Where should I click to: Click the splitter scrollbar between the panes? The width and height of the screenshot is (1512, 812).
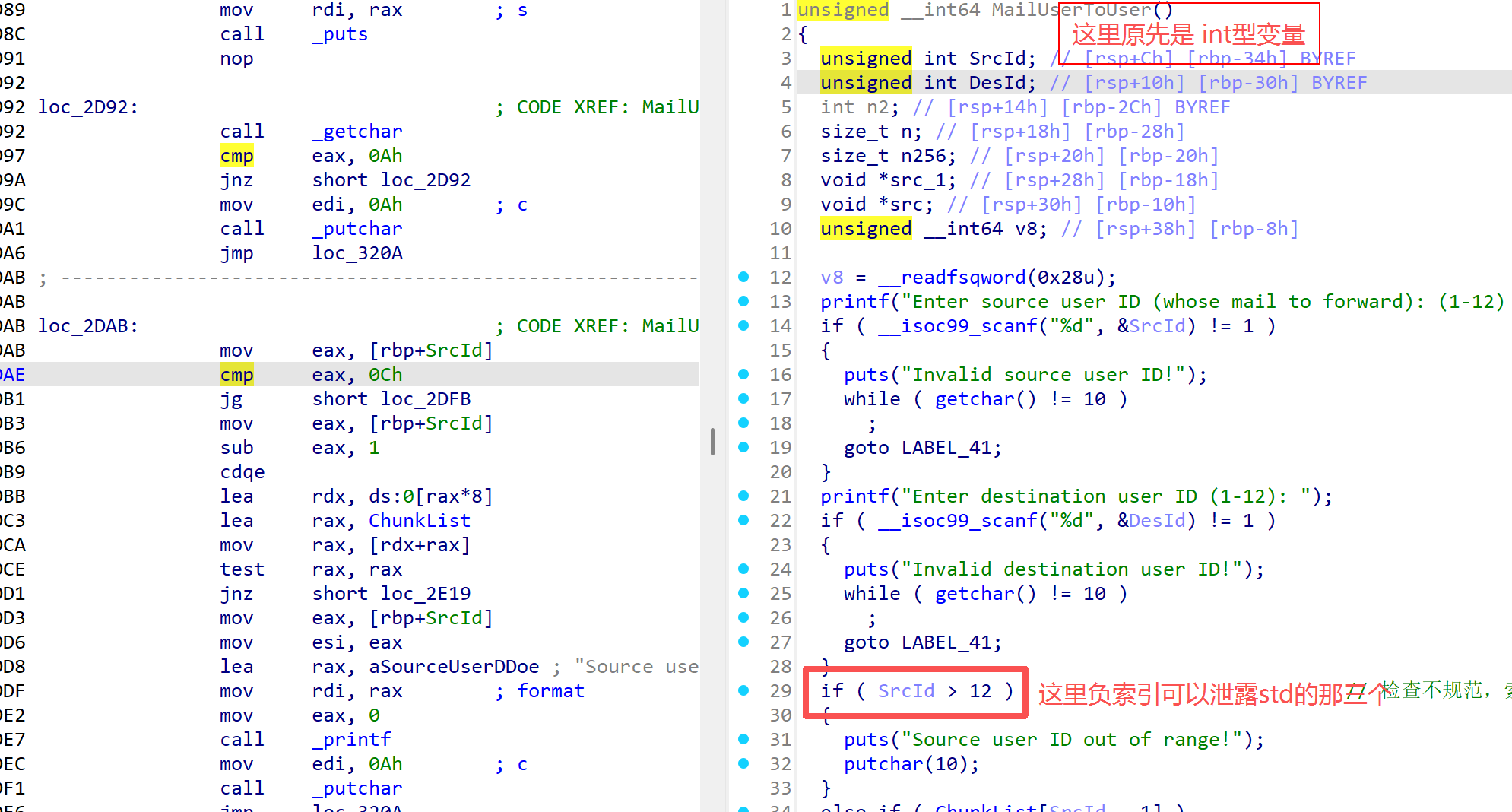[x=712, y=442]
